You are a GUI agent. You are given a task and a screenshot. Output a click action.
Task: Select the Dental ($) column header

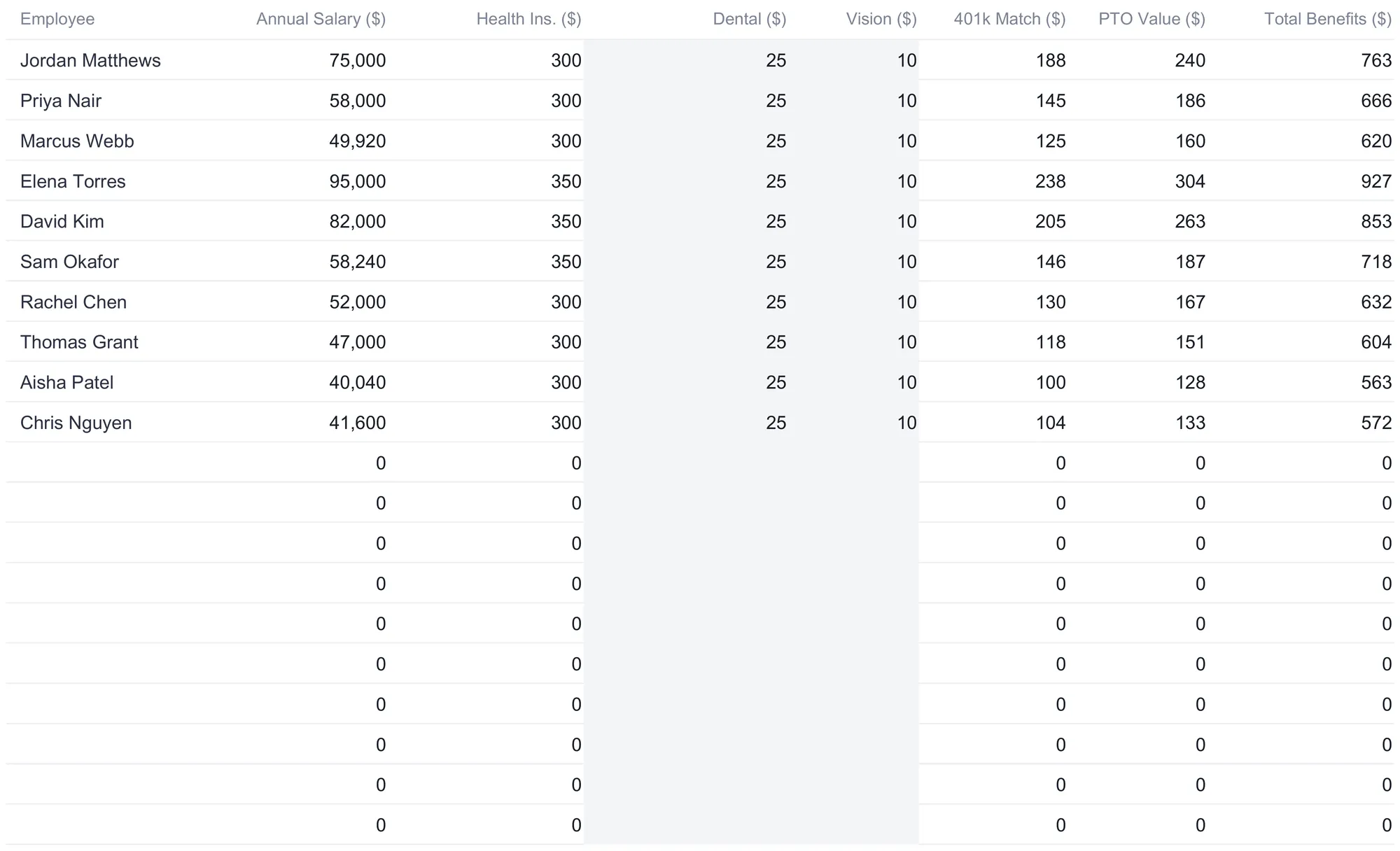click(x=749, y=19)
